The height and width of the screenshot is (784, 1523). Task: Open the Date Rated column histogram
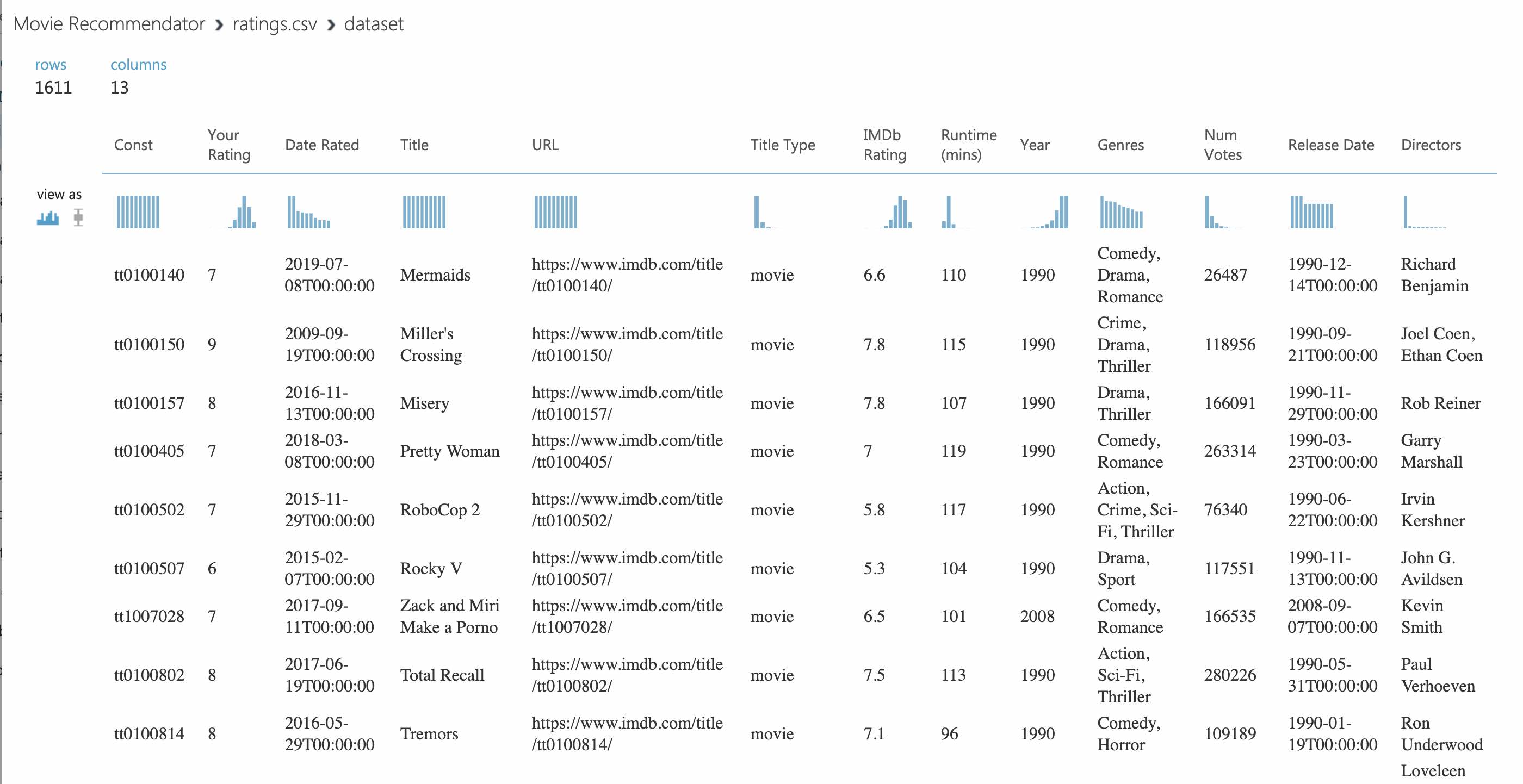point(308,212)
